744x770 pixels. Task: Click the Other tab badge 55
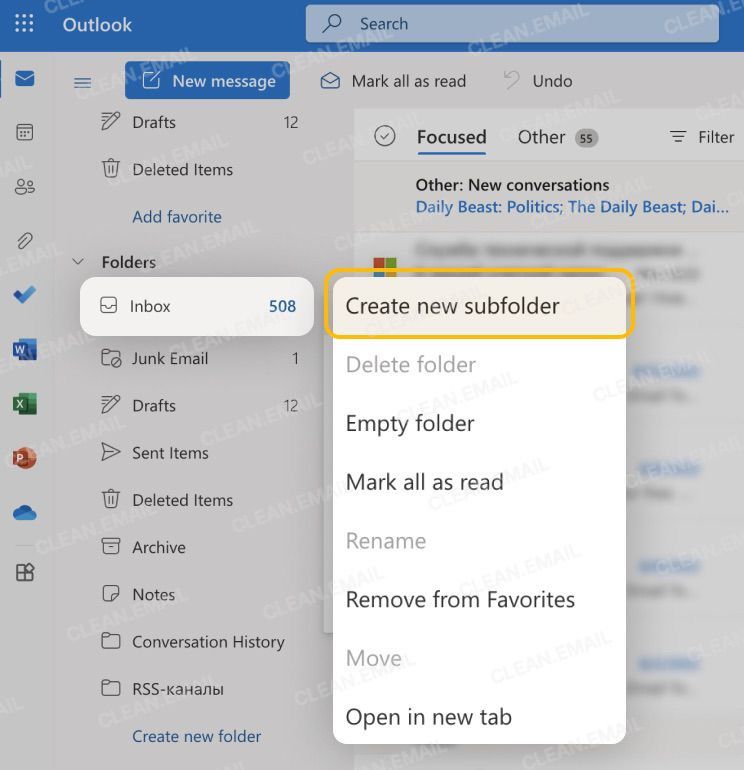click(586, 138)
